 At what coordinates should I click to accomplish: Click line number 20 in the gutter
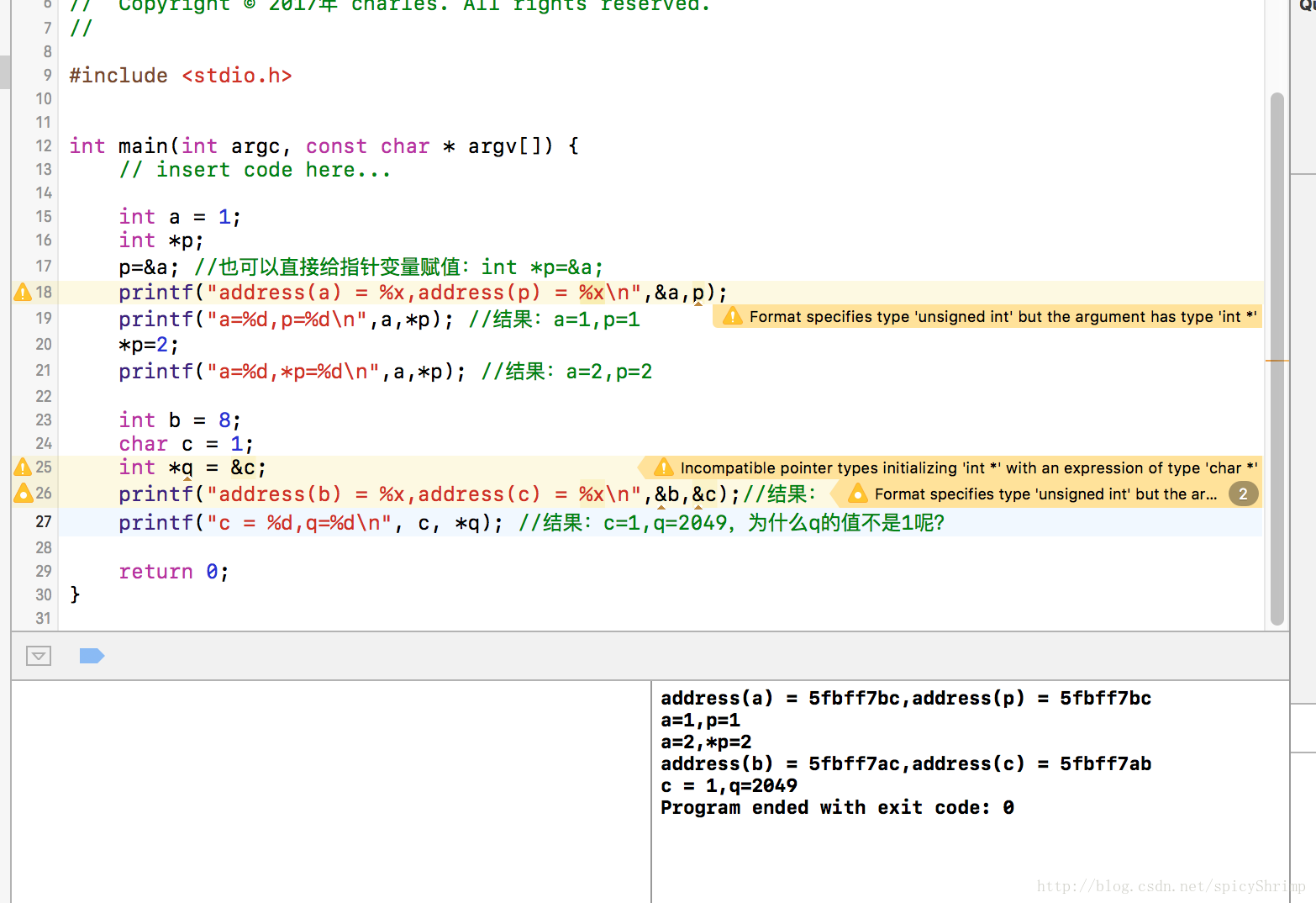(x=44, y=345)
